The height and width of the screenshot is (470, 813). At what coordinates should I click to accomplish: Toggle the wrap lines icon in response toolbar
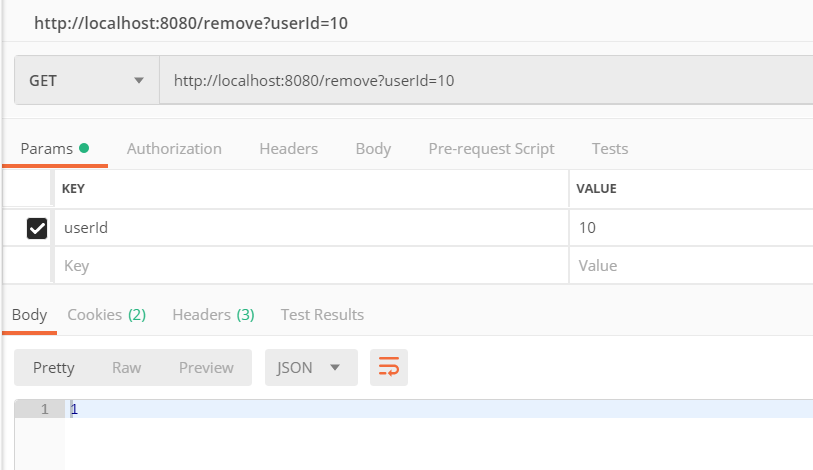point(388,367)
